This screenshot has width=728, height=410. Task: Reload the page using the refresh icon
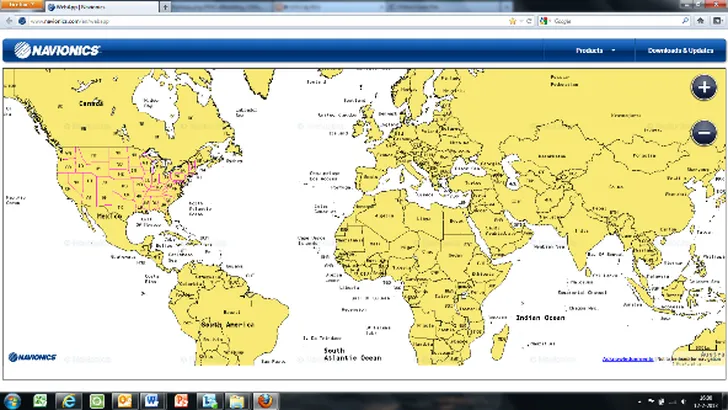pyautogui.click(x=527, y=20)
